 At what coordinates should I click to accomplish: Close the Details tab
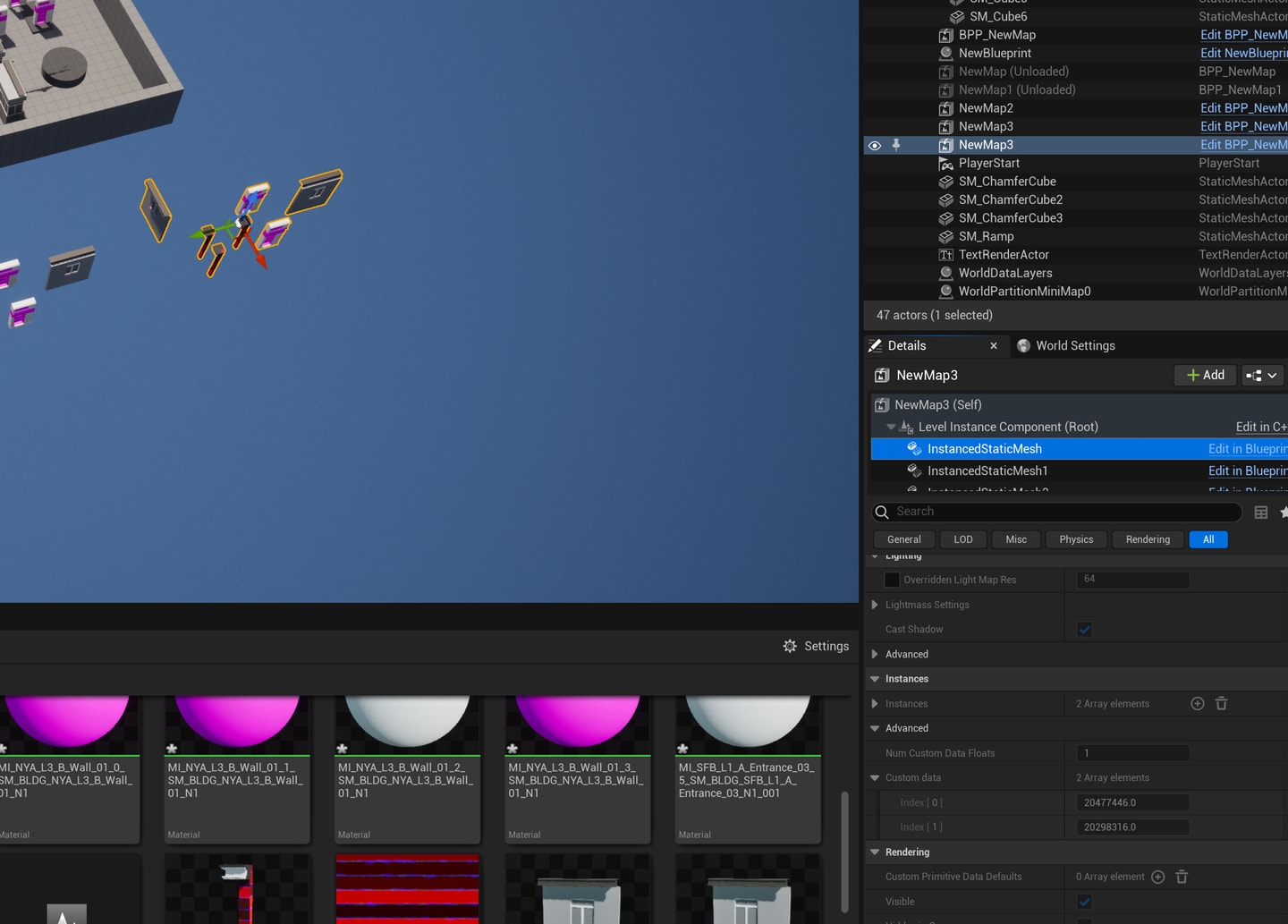click(x=994, y=346)
